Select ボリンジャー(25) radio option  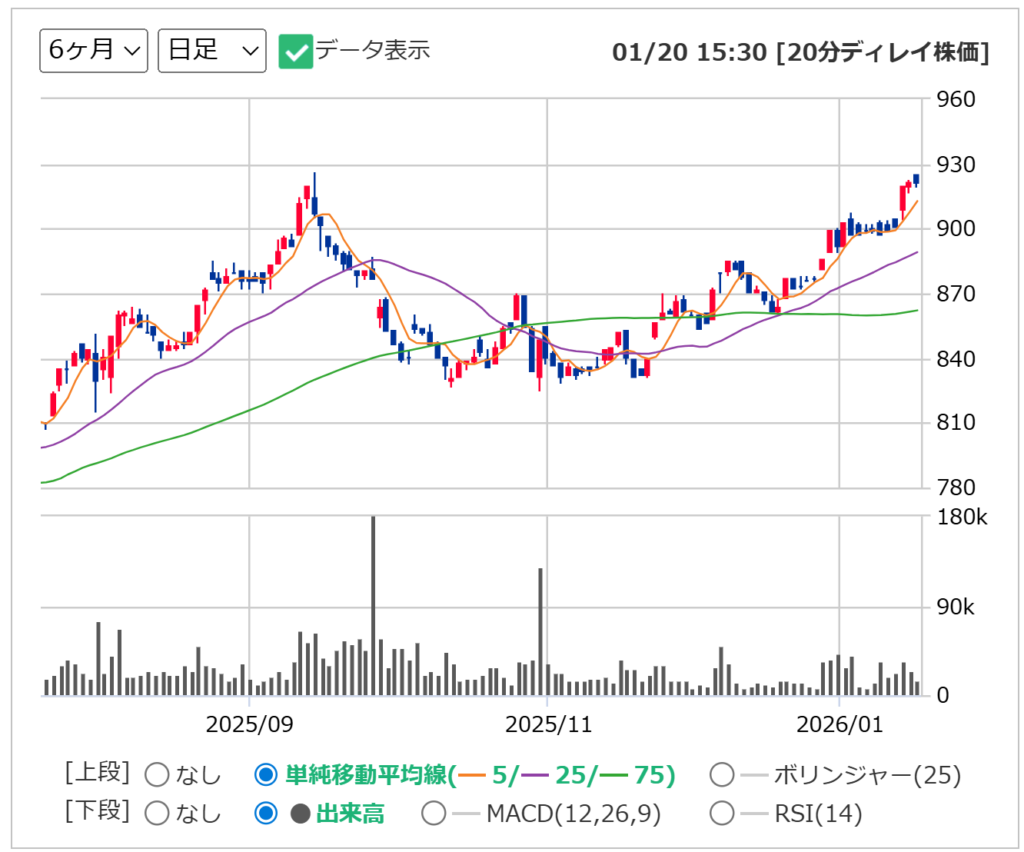click(x=721, y=775)
